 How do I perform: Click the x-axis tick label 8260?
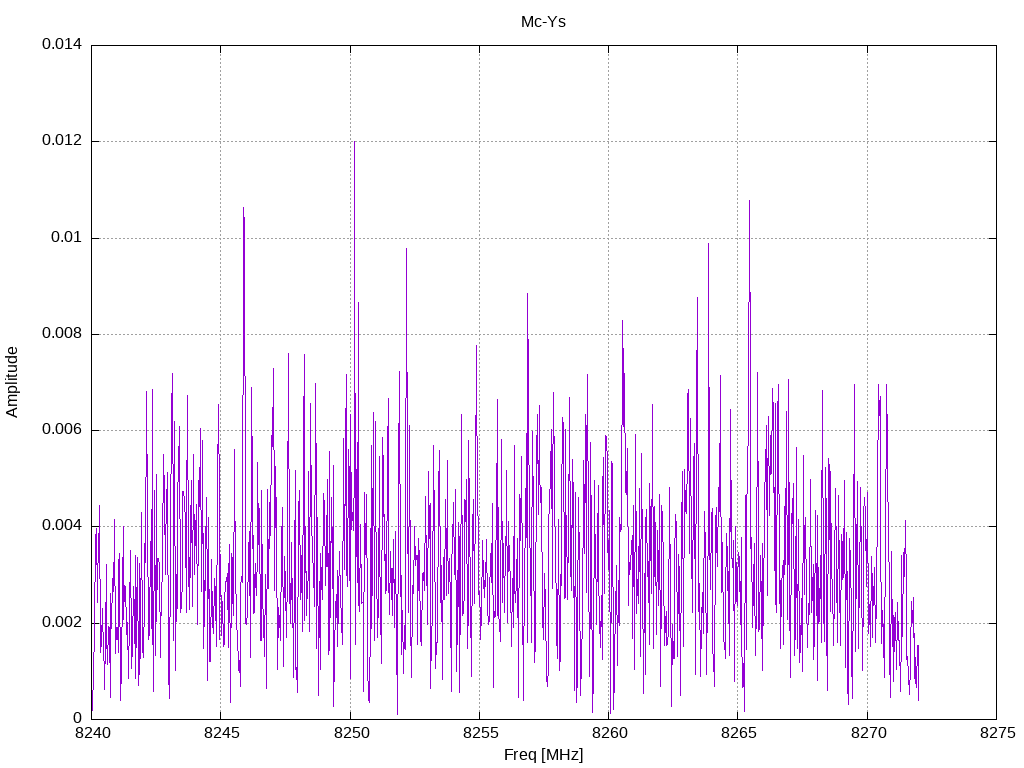tap(609, 733)
